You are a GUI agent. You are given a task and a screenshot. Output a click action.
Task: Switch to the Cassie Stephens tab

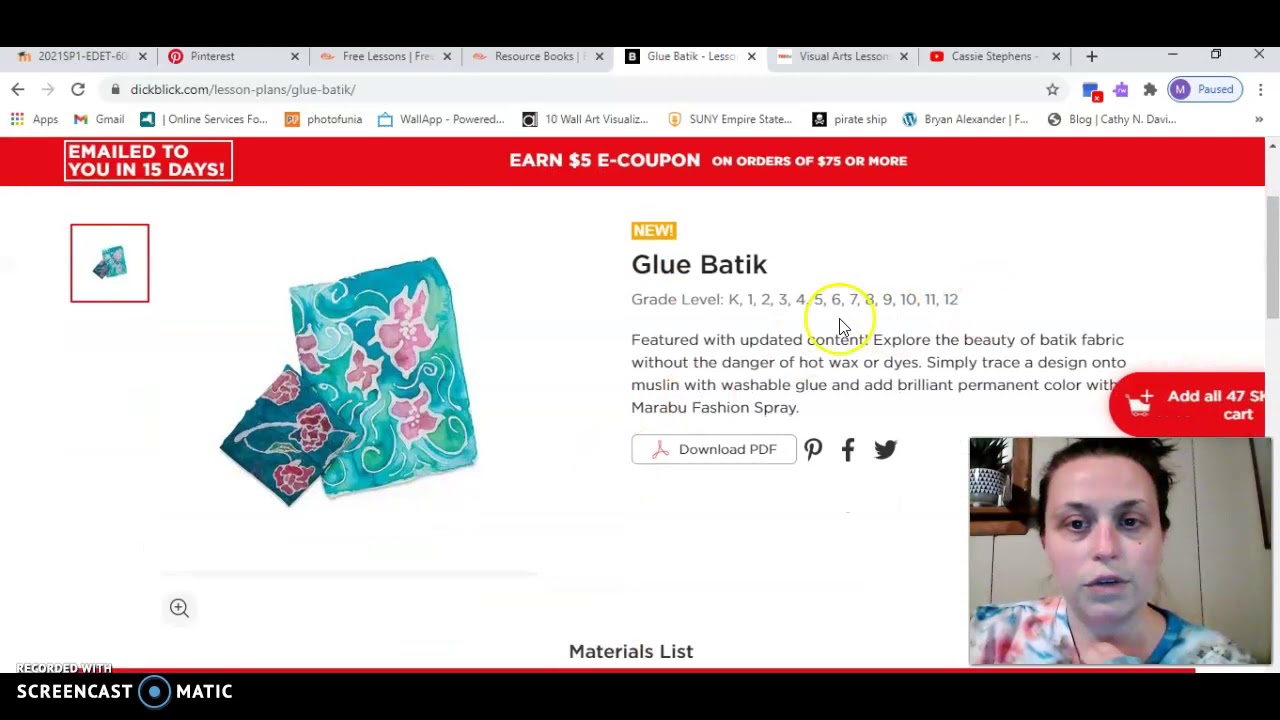pos(994,56)
